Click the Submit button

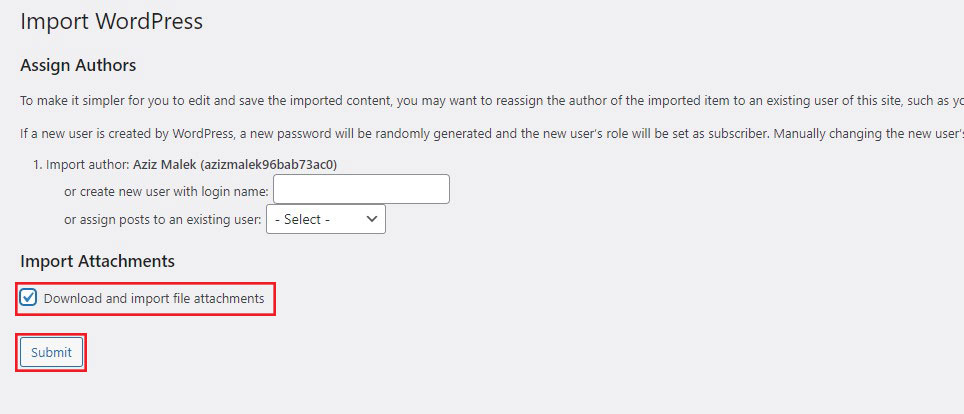click(x=52, y=352)
